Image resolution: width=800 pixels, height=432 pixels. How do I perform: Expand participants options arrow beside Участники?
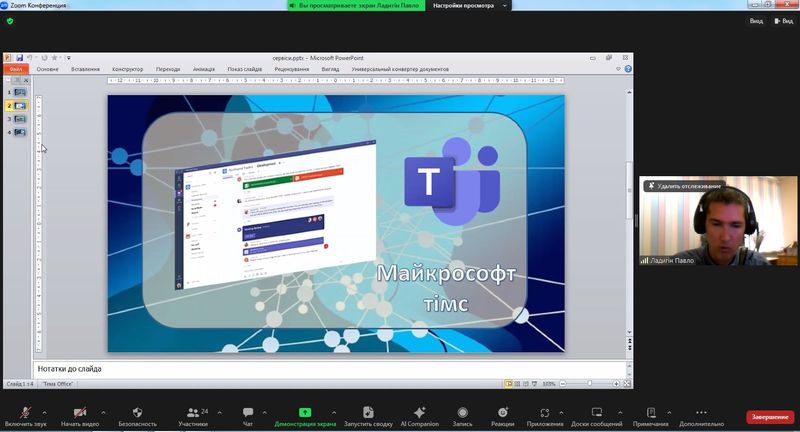coord(219,412)
